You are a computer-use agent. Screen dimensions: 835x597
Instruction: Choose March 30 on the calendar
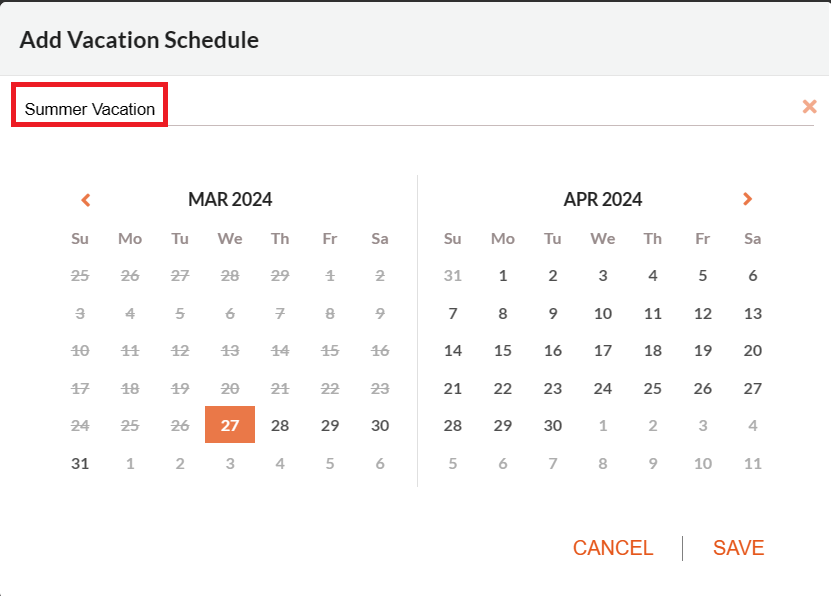coord(380,426)
